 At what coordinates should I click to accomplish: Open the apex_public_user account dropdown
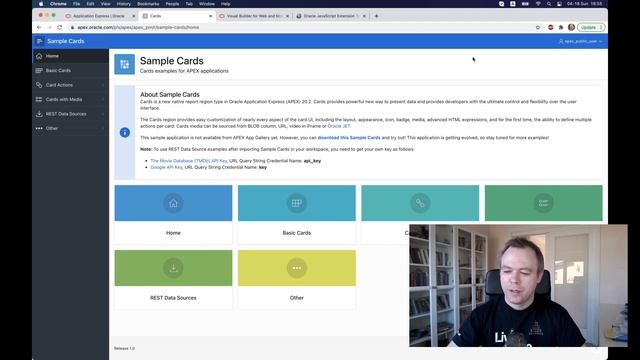(x=581, y=41)
